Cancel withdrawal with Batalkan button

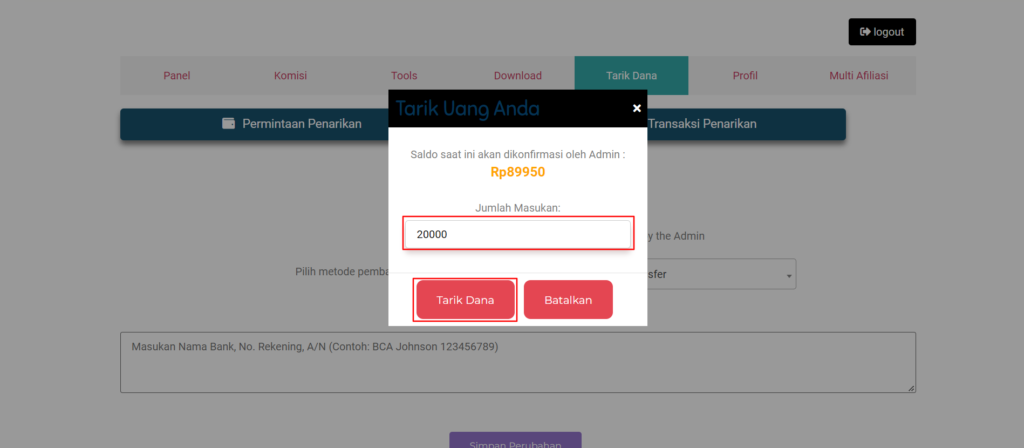pos(568,300)
